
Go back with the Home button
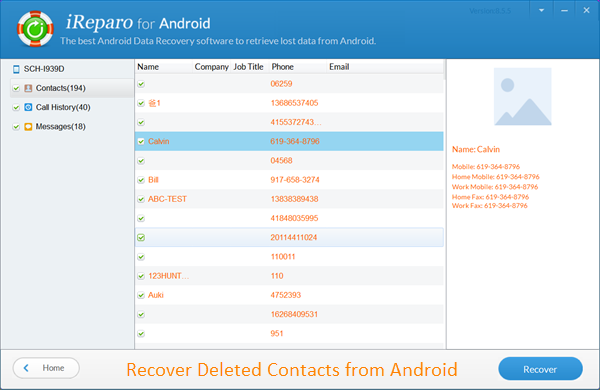(x=46, y=368)
